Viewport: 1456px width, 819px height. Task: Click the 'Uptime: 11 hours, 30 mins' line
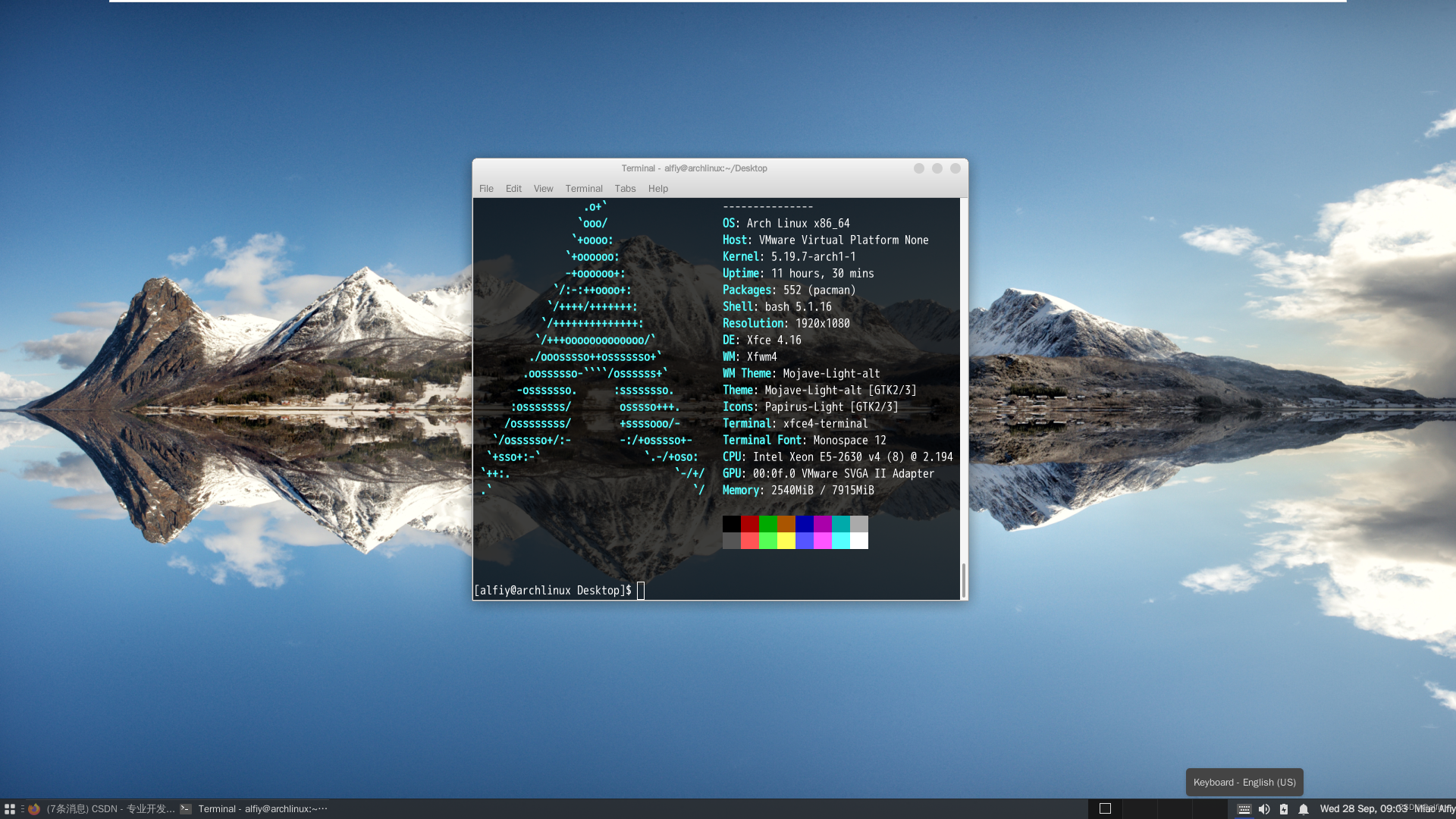tap(799, 273)
